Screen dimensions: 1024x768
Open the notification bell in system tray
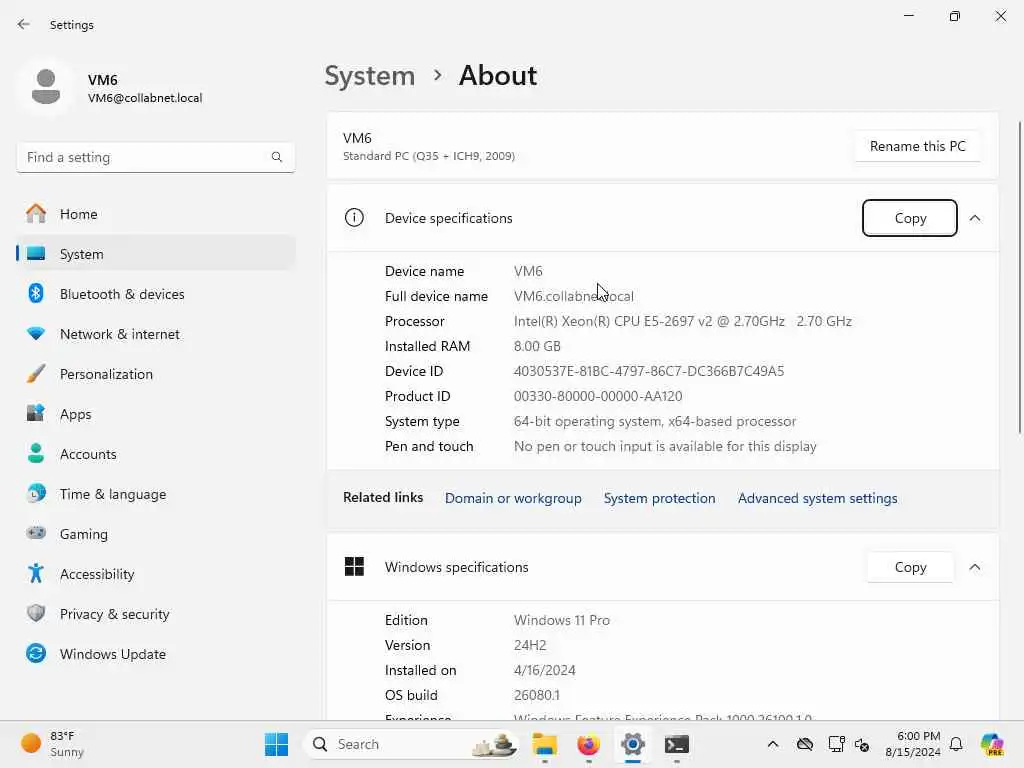956,744
